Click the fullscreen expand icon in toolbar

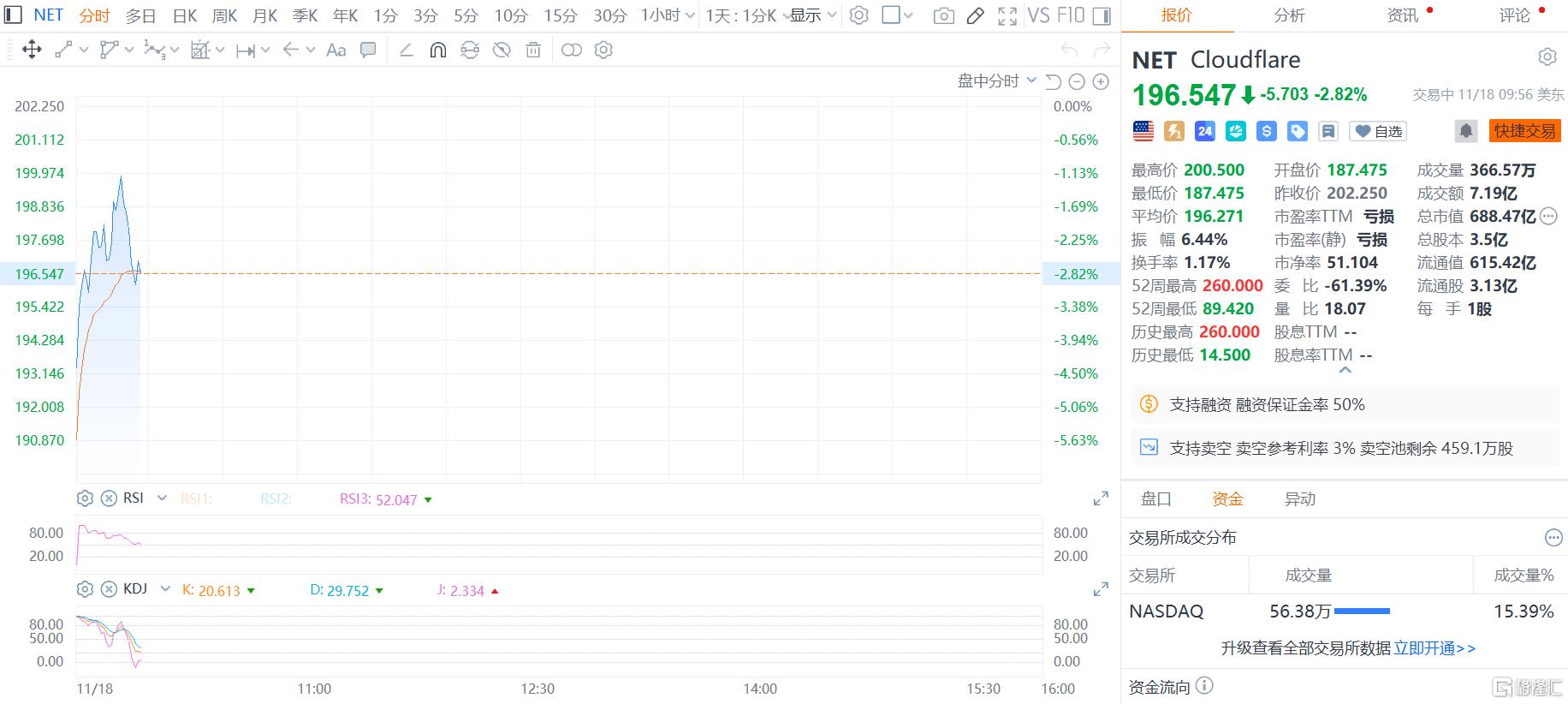click(x=1007, y=15)
